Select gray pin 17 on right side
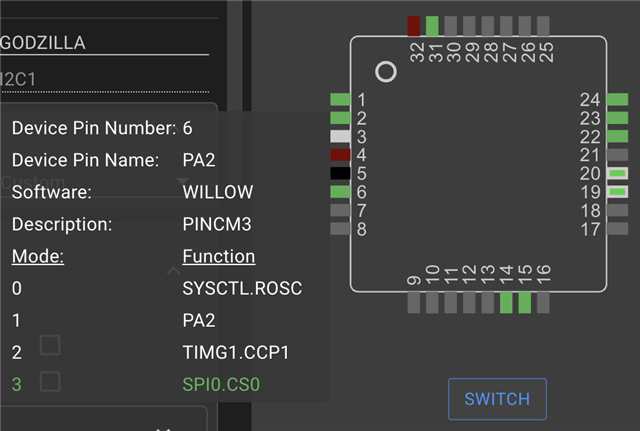 tap(618, 229)
